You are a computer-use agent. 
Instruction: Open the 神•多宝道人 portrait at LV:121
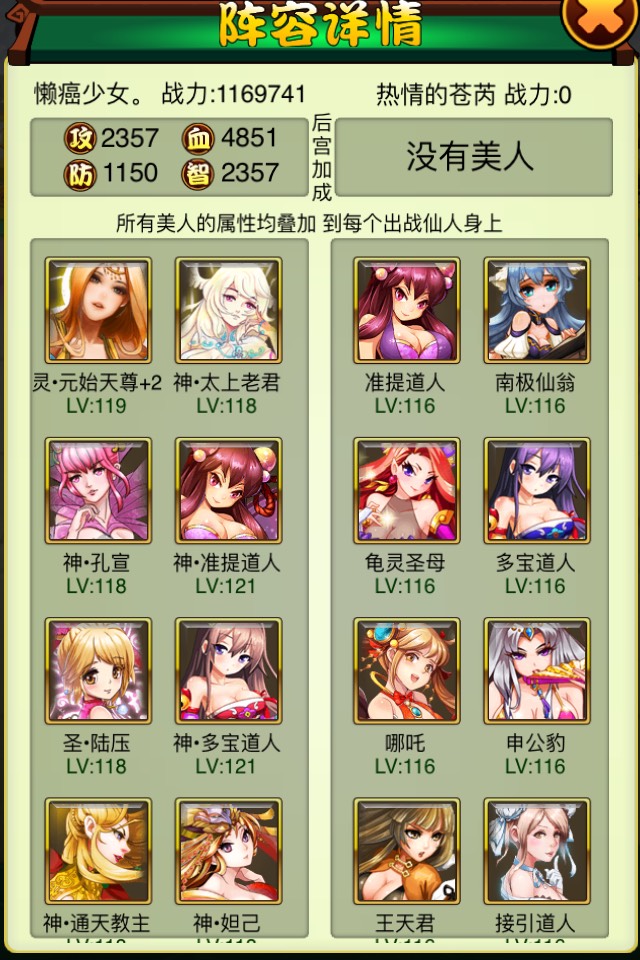click(x=228, y=670)
